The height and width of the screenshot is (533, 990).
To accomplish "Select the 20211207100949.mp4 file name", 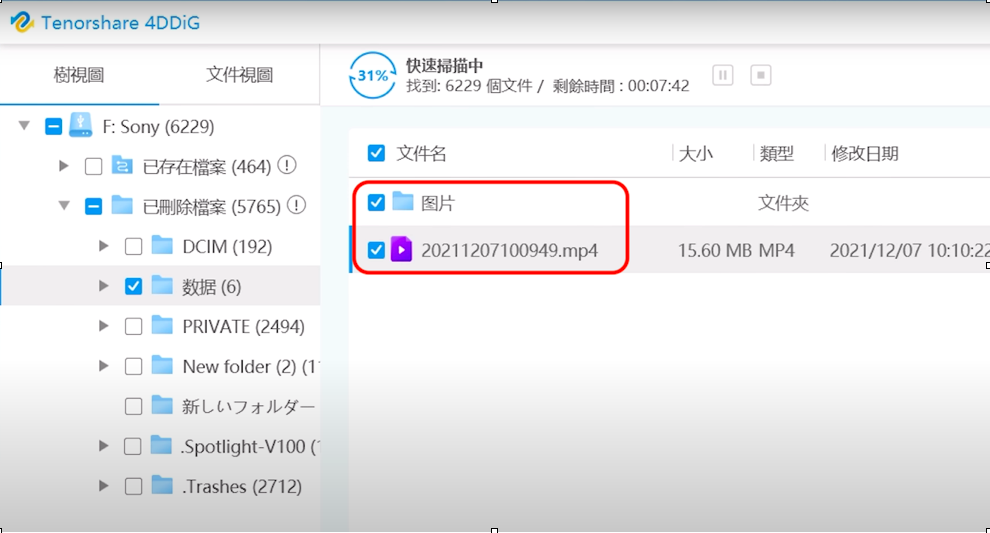I will point(510,251).
